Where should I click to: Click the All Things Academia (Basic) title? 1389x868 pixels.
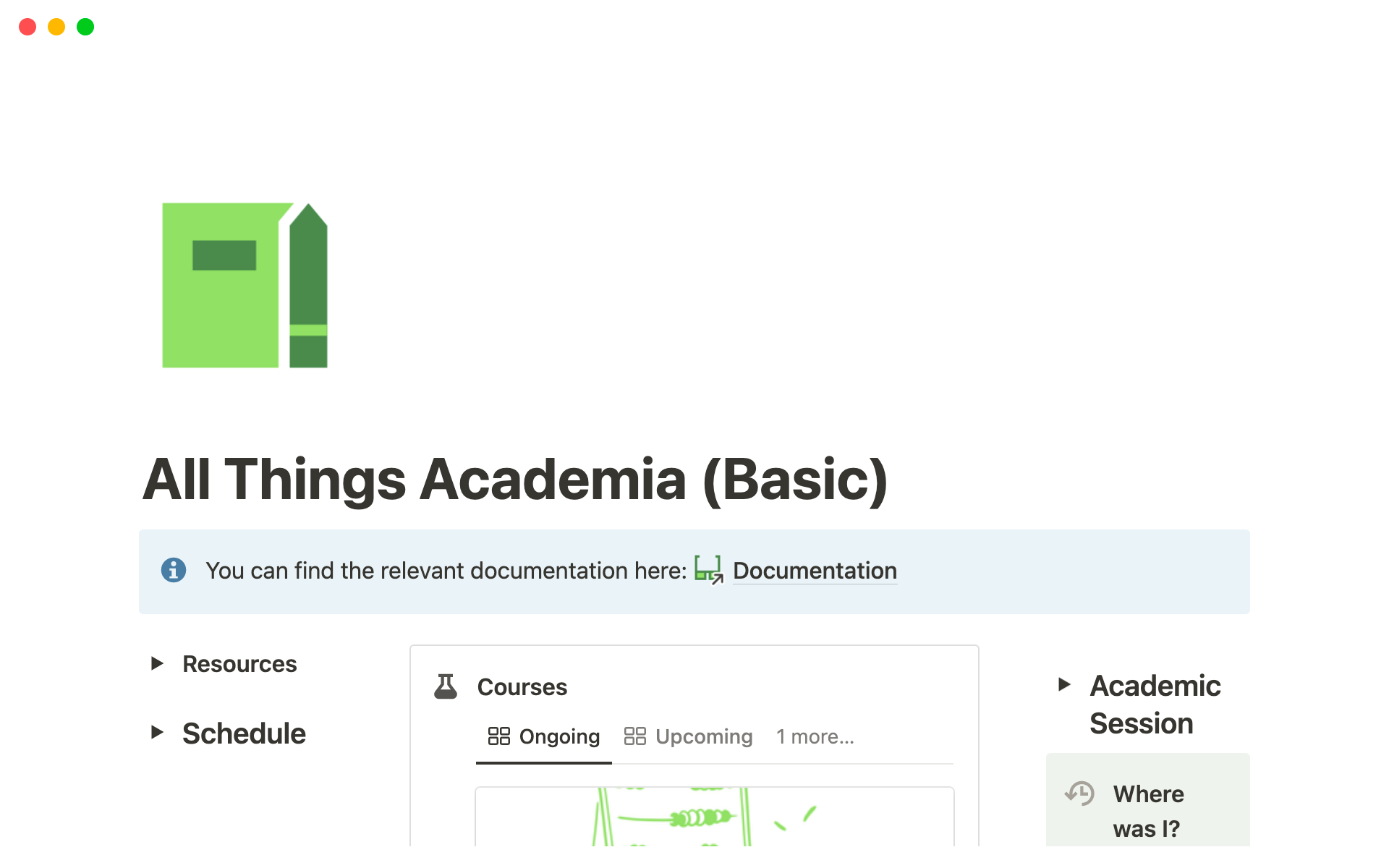pyautogui.click(x=515, y=480)
